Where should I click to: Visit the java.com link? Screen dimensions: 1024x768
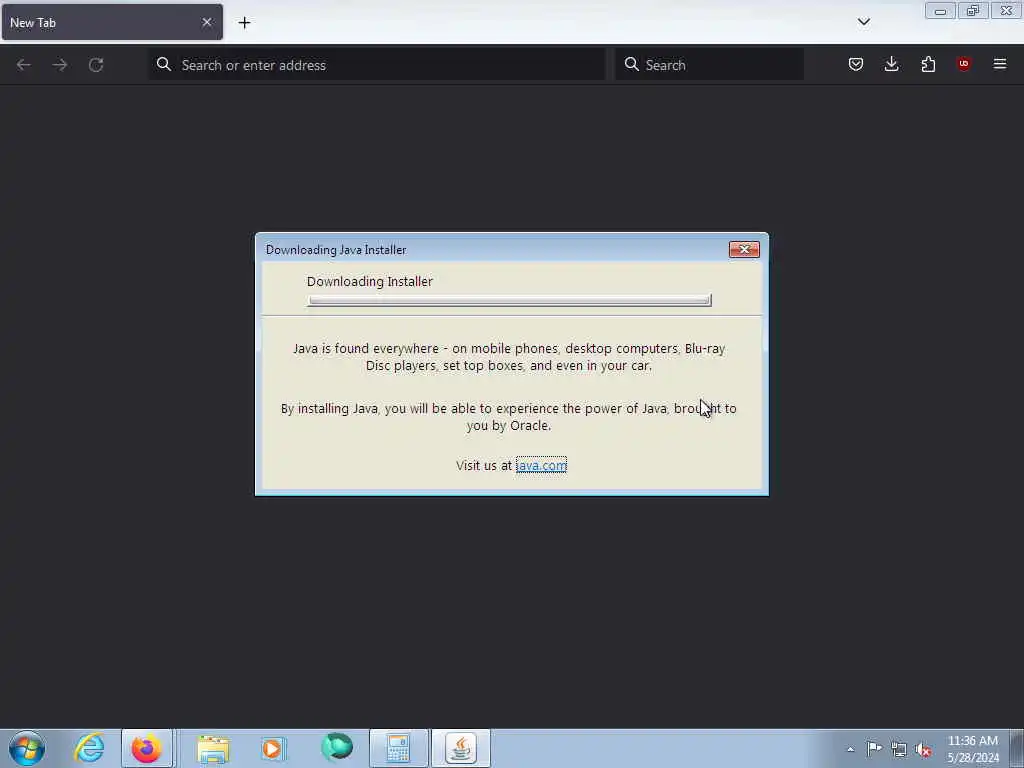click(x=541, y=465)
